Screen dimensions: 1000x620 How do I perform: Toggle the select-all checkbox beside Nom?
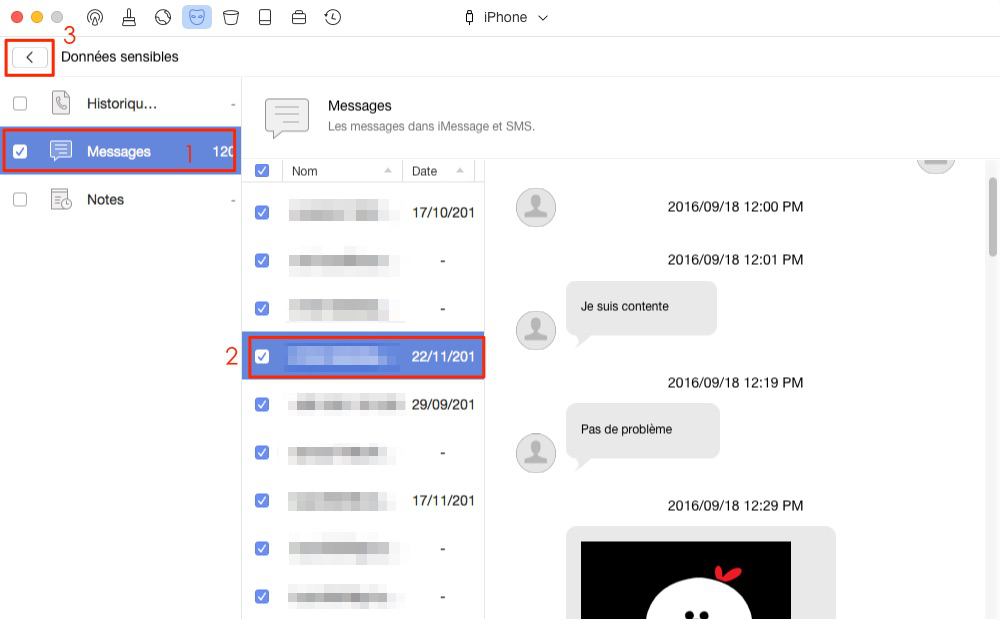(262, 171)
